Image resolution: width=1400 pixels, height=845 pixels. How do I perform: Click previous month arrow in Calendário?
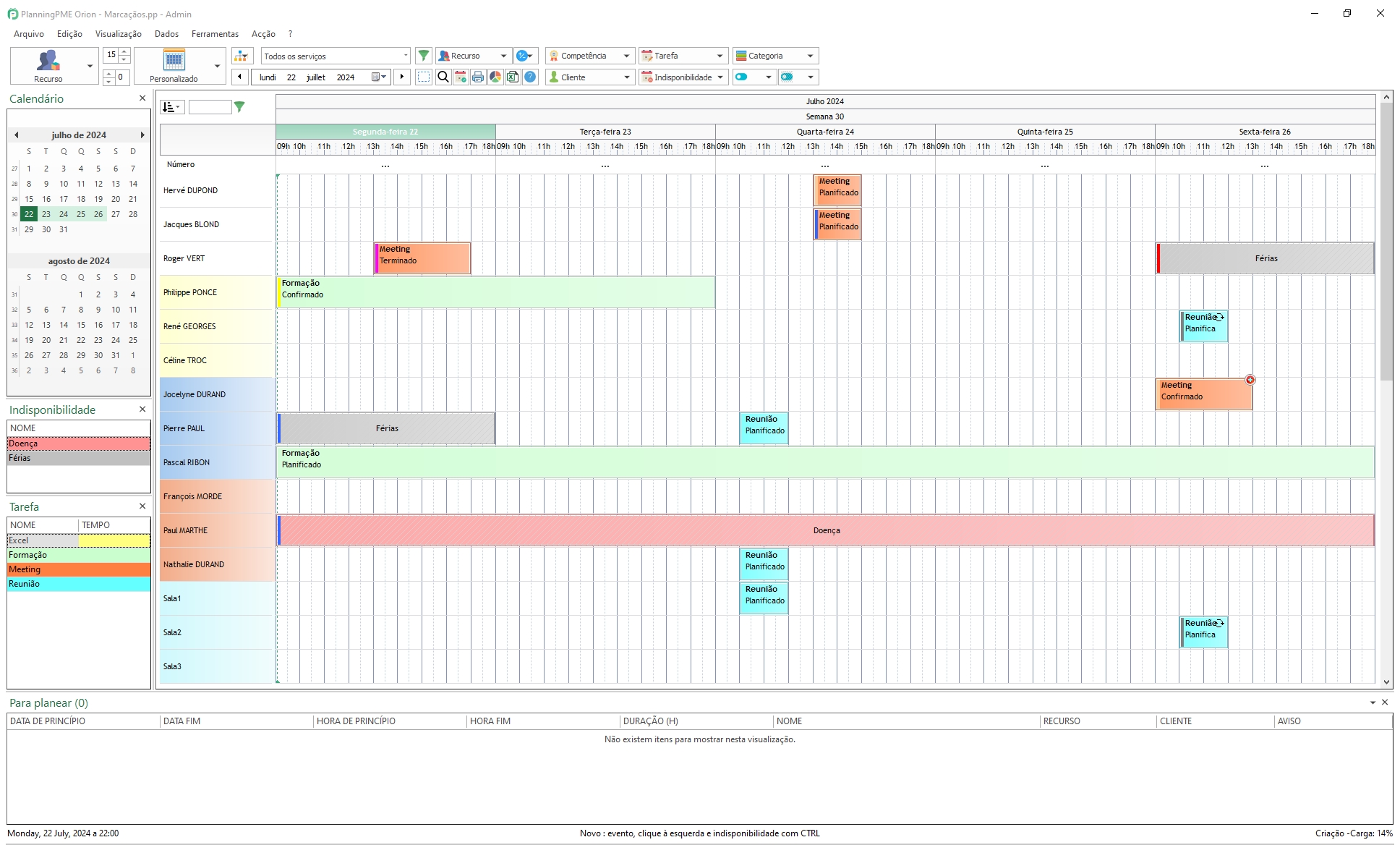point(16,135)
